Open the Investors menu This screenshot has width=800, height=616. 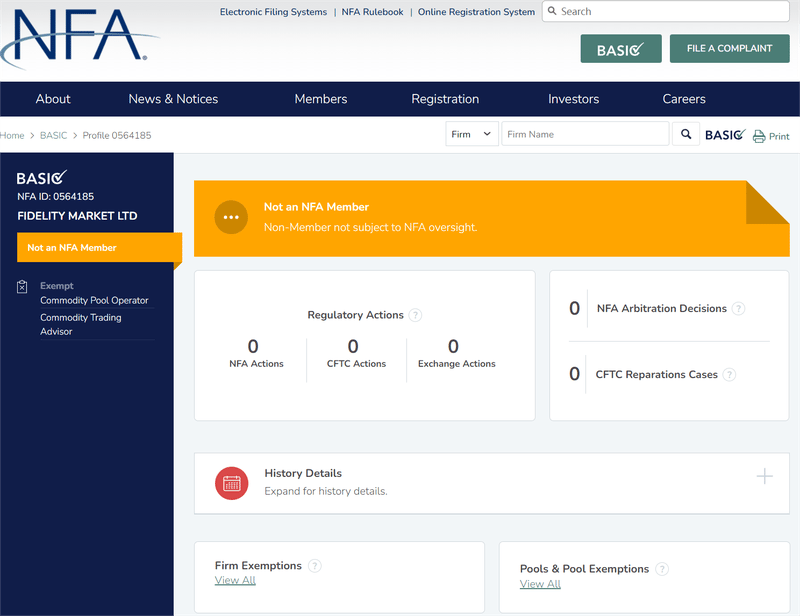click(x=573, y=99)
